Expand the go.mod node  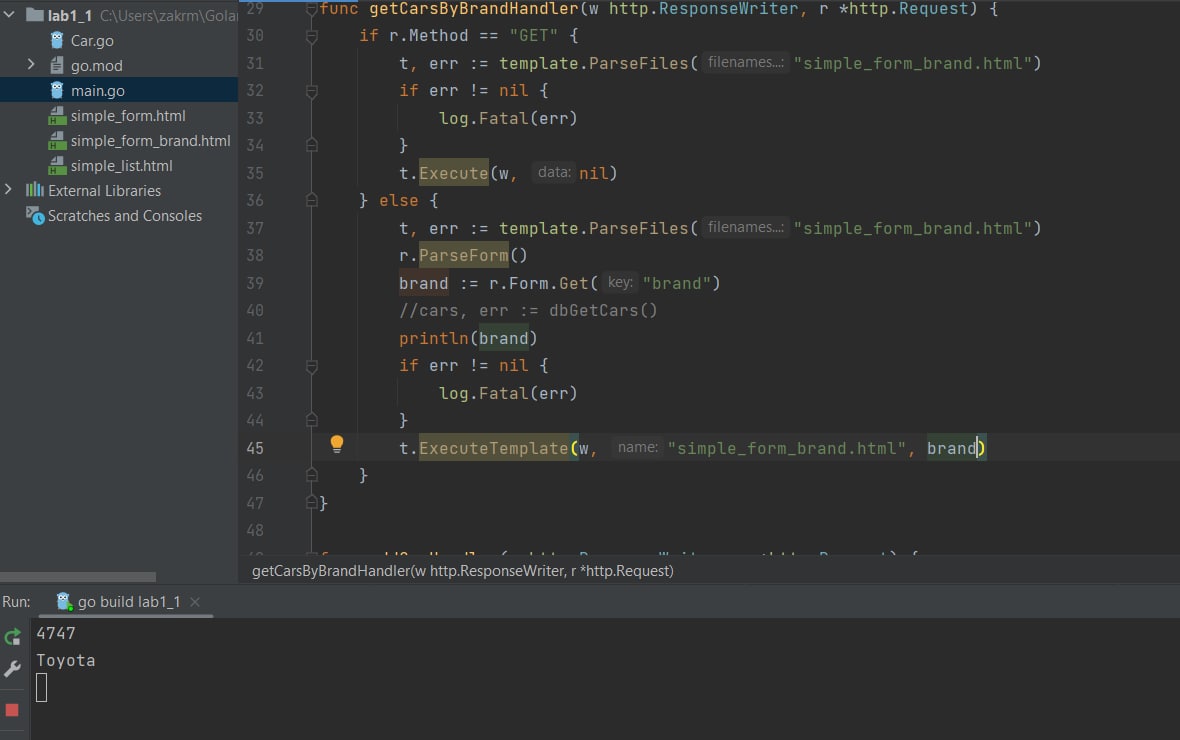[31, 65]
